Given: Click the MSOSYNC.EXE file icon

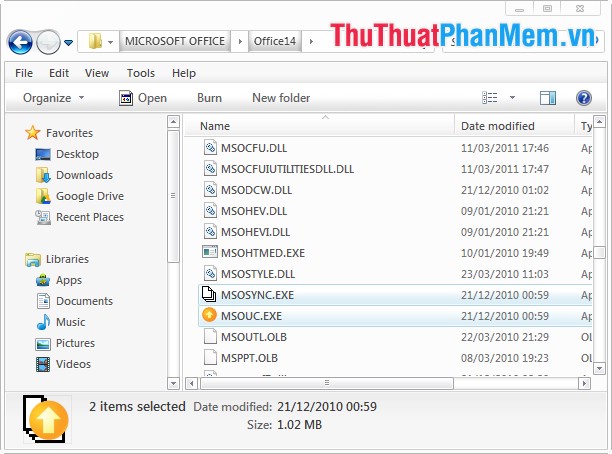Looking at the screenshot, I should point(209,294).
